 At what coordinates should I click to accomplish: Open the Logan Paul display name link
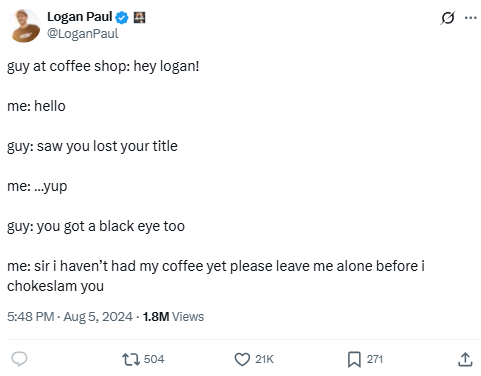click(79, 17)
